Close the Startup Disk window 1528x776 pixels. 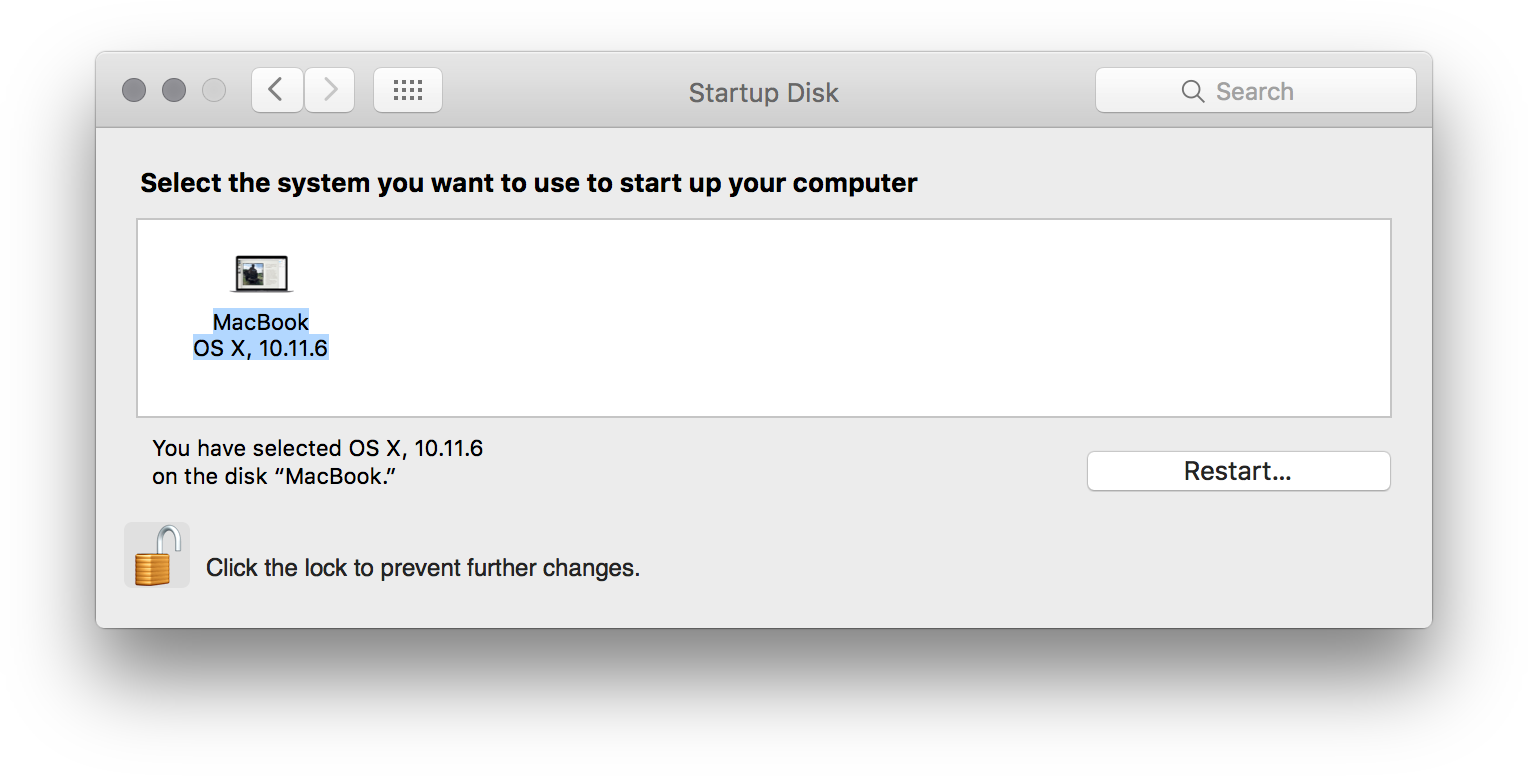point(134,91)
